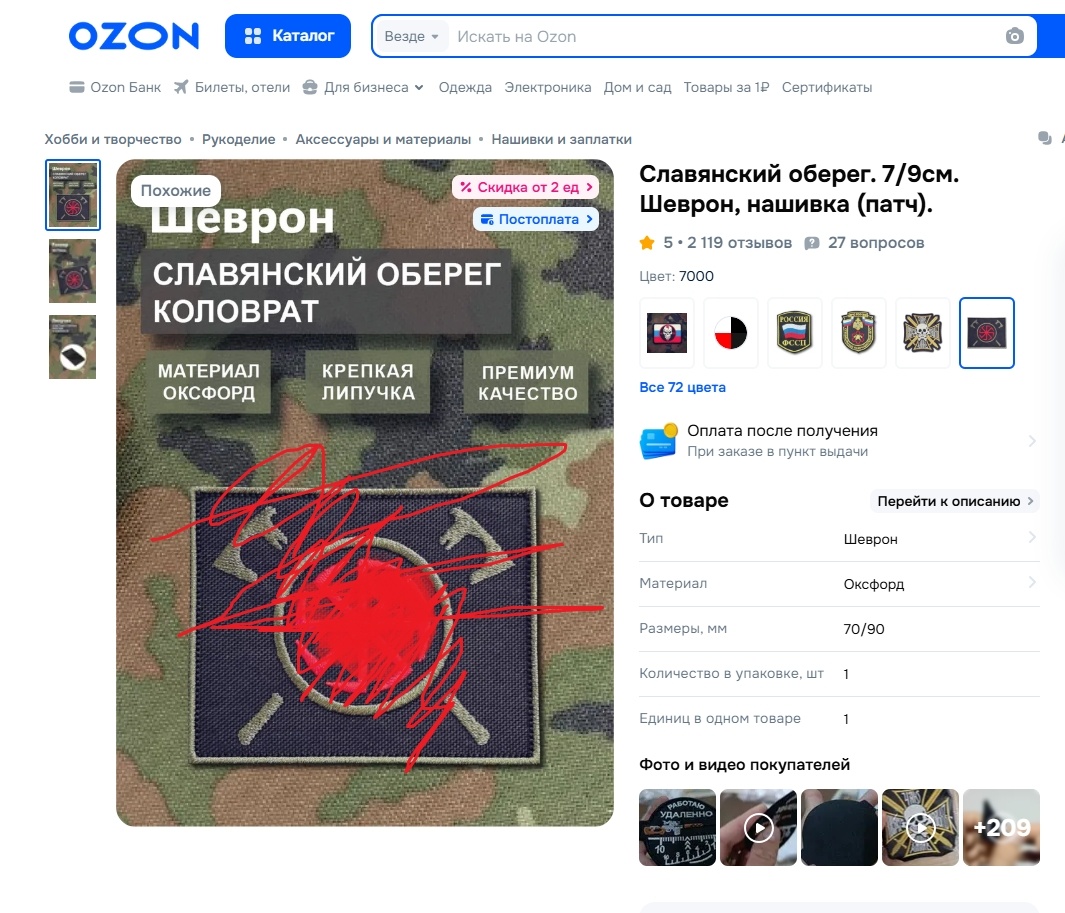The width and height of the screenshot is (1065, 913).
Task: Expand the Тип Шеврон row chevron
Action: coord(1032,537)
